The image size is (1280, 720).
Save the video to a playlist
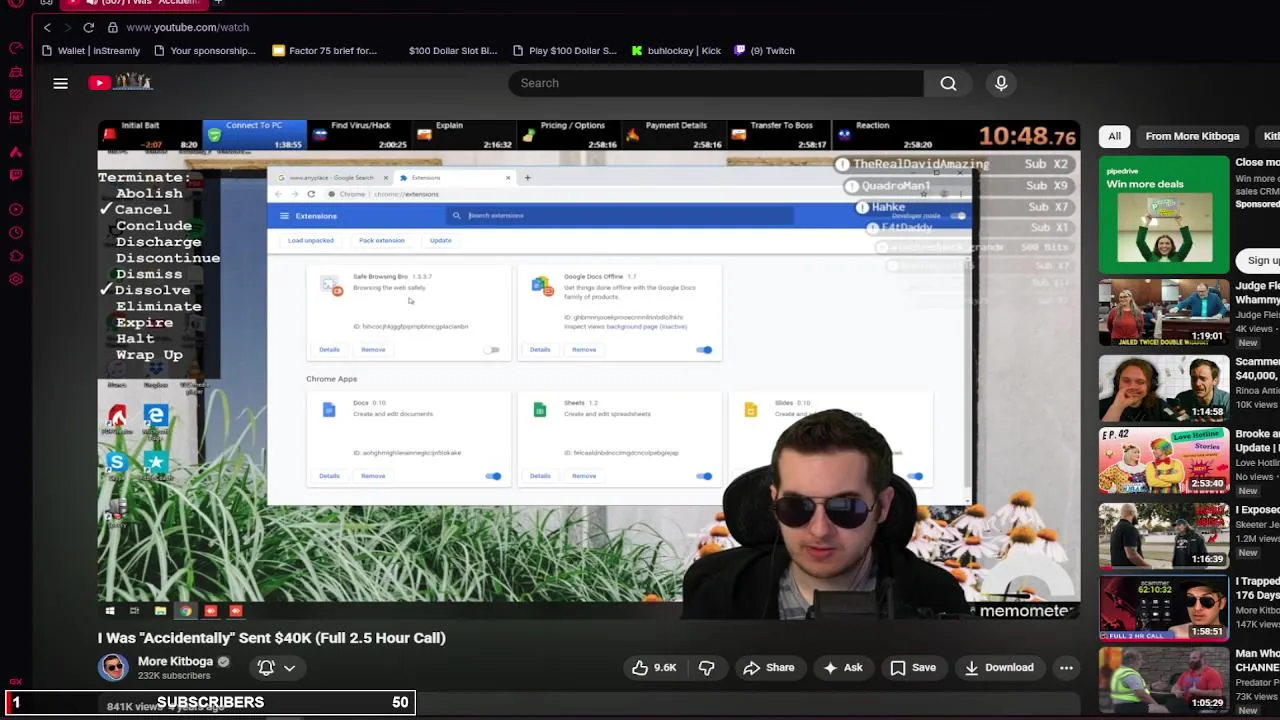point(913,667)
